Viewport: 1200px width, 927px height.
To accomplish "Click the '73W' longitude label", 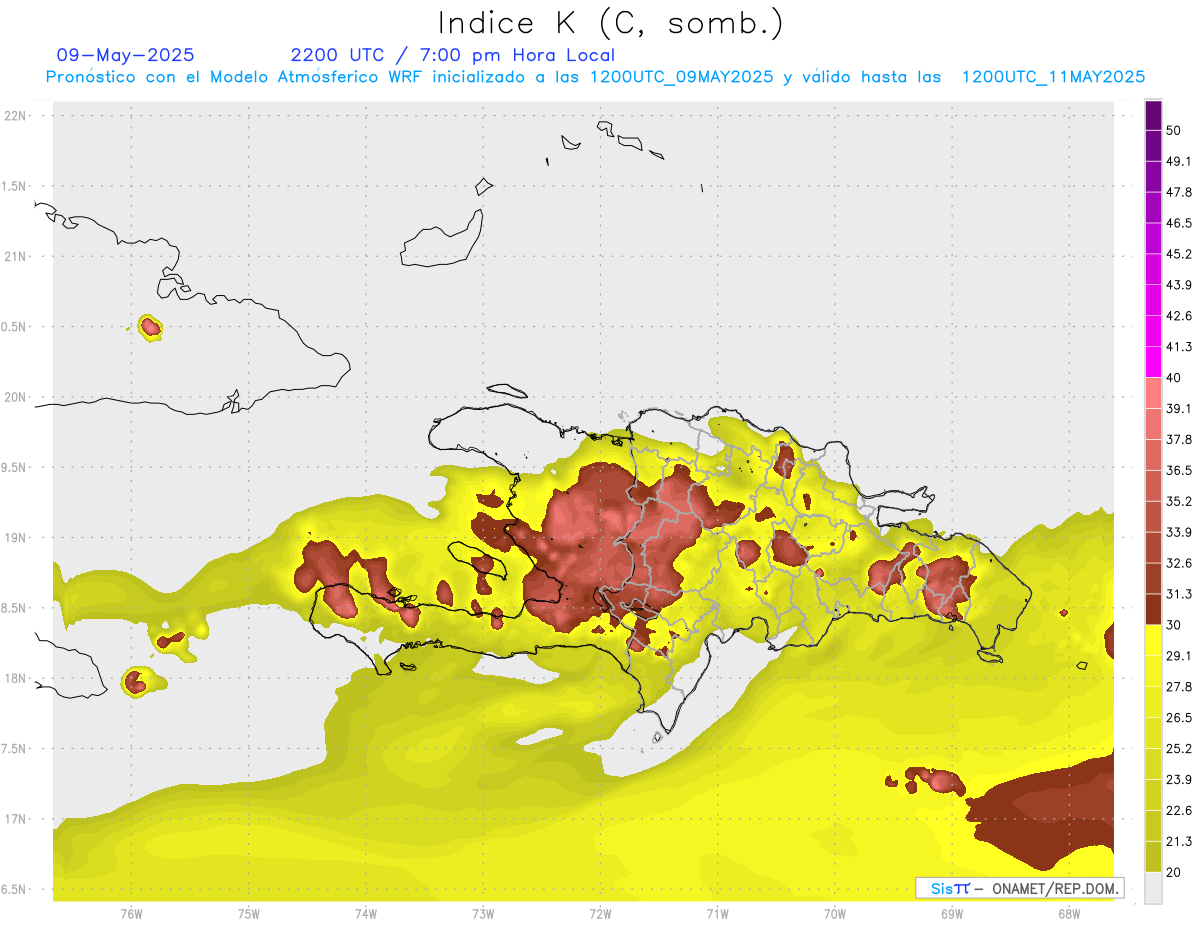I will (483, 913).
